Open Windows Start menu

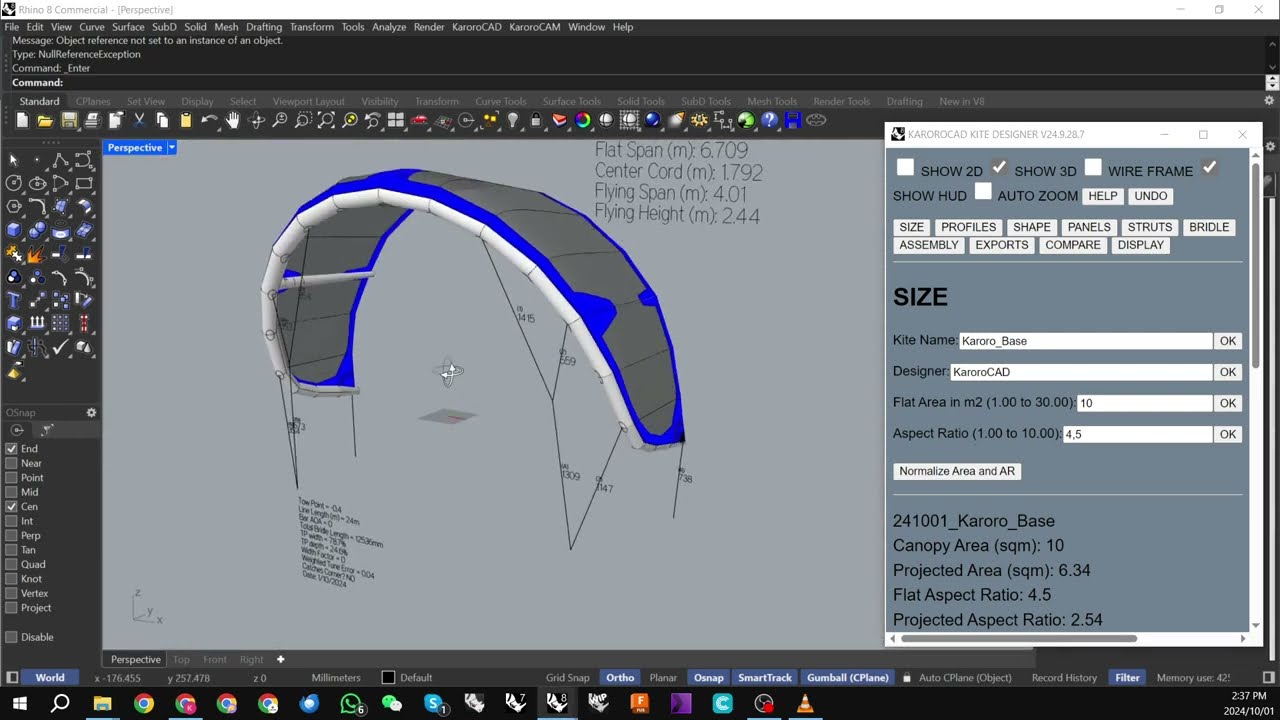tap(18, 704)
